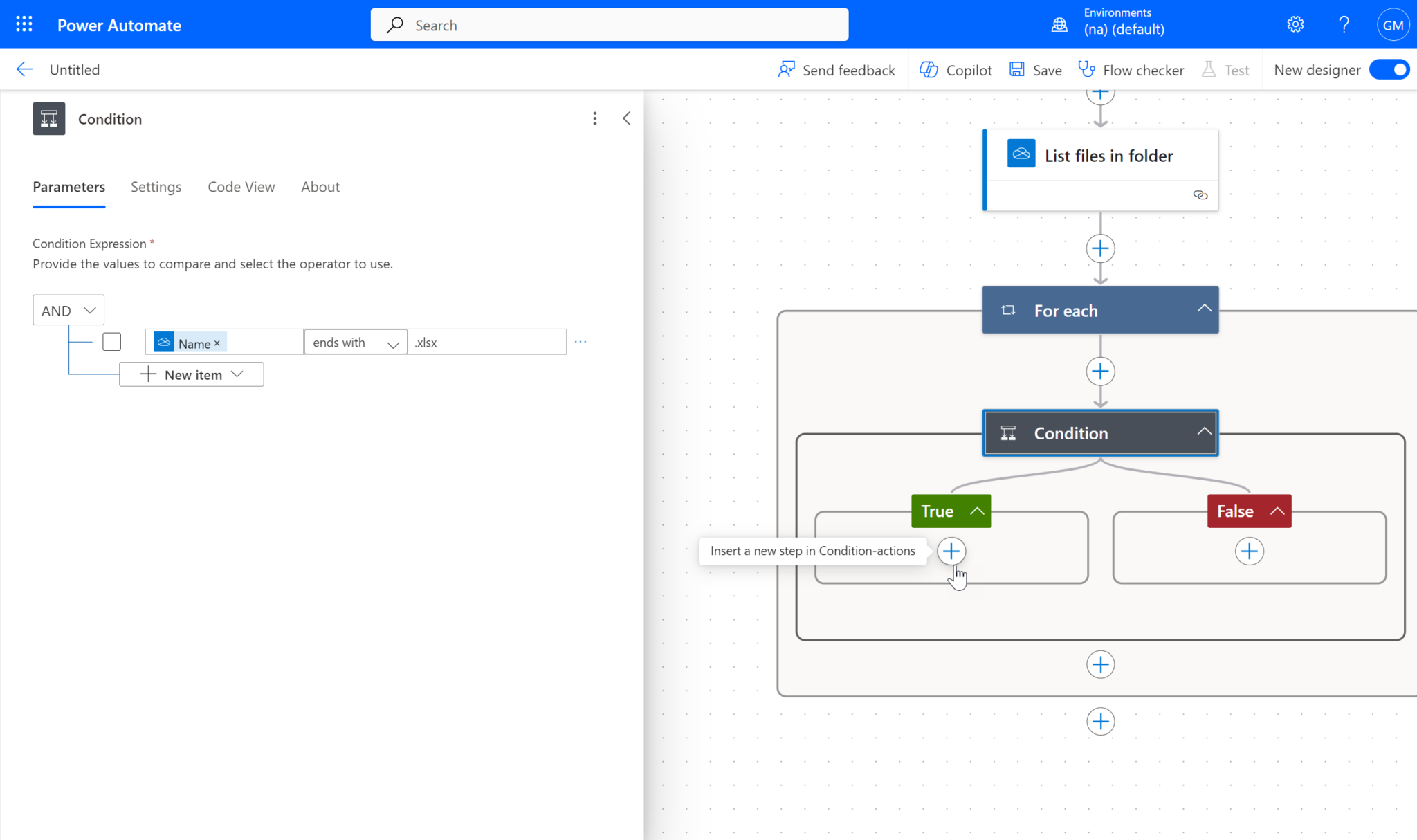Screen dimensions: 1417x840
Task: Click the Copilot icon in toolbar
Action: [x=929, y=70]
